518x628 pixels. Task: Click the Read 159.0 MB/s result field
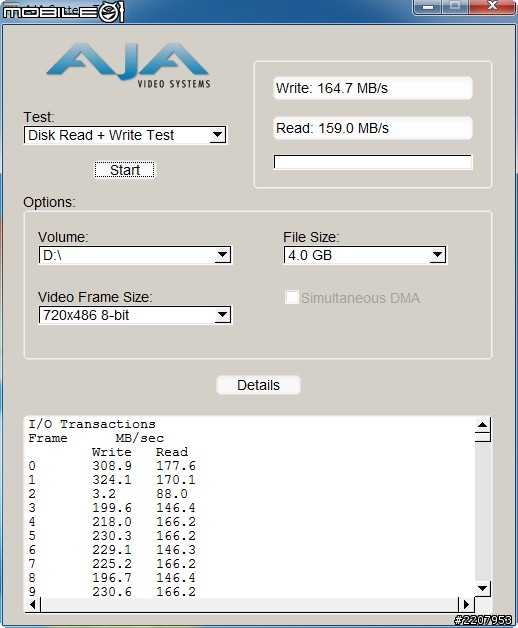click(373, 128)
